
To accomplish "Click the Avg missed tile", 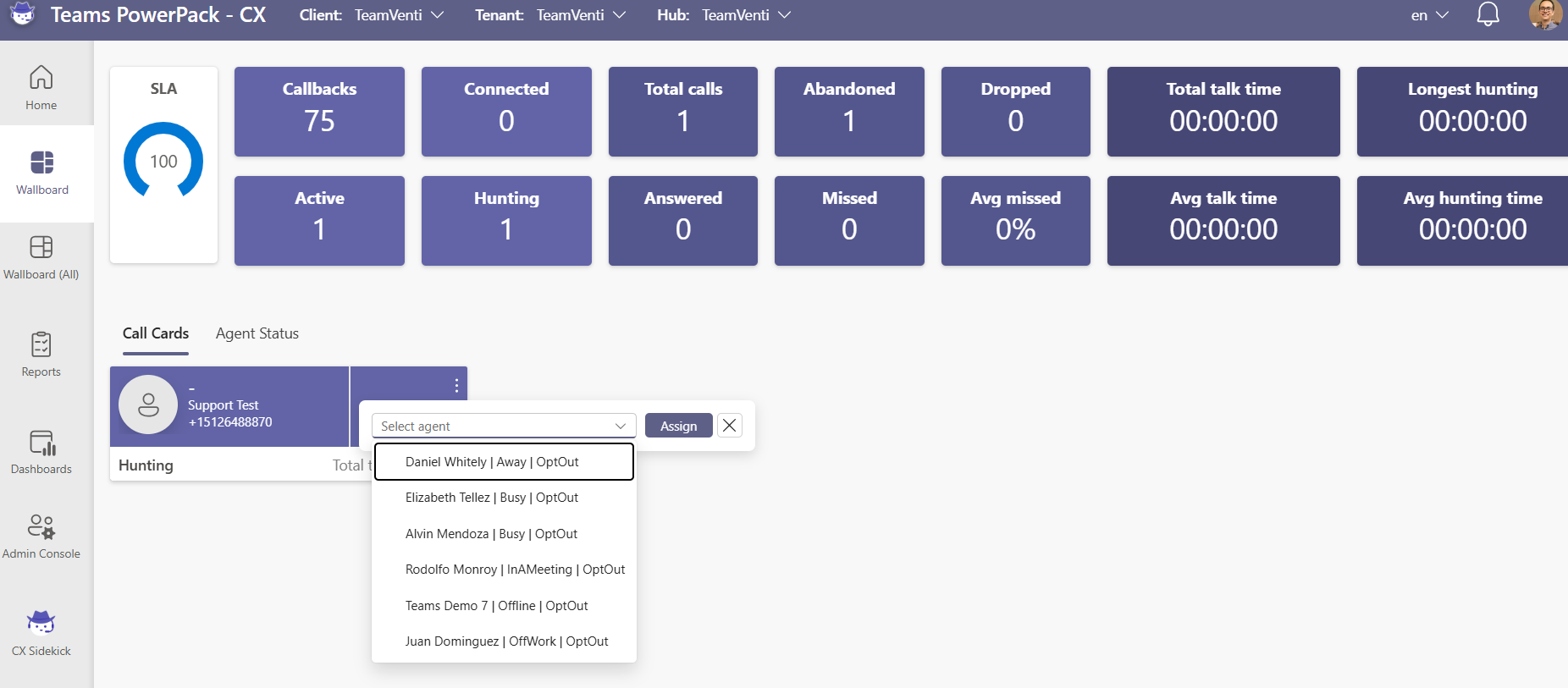I will [x=1016, y=221].
